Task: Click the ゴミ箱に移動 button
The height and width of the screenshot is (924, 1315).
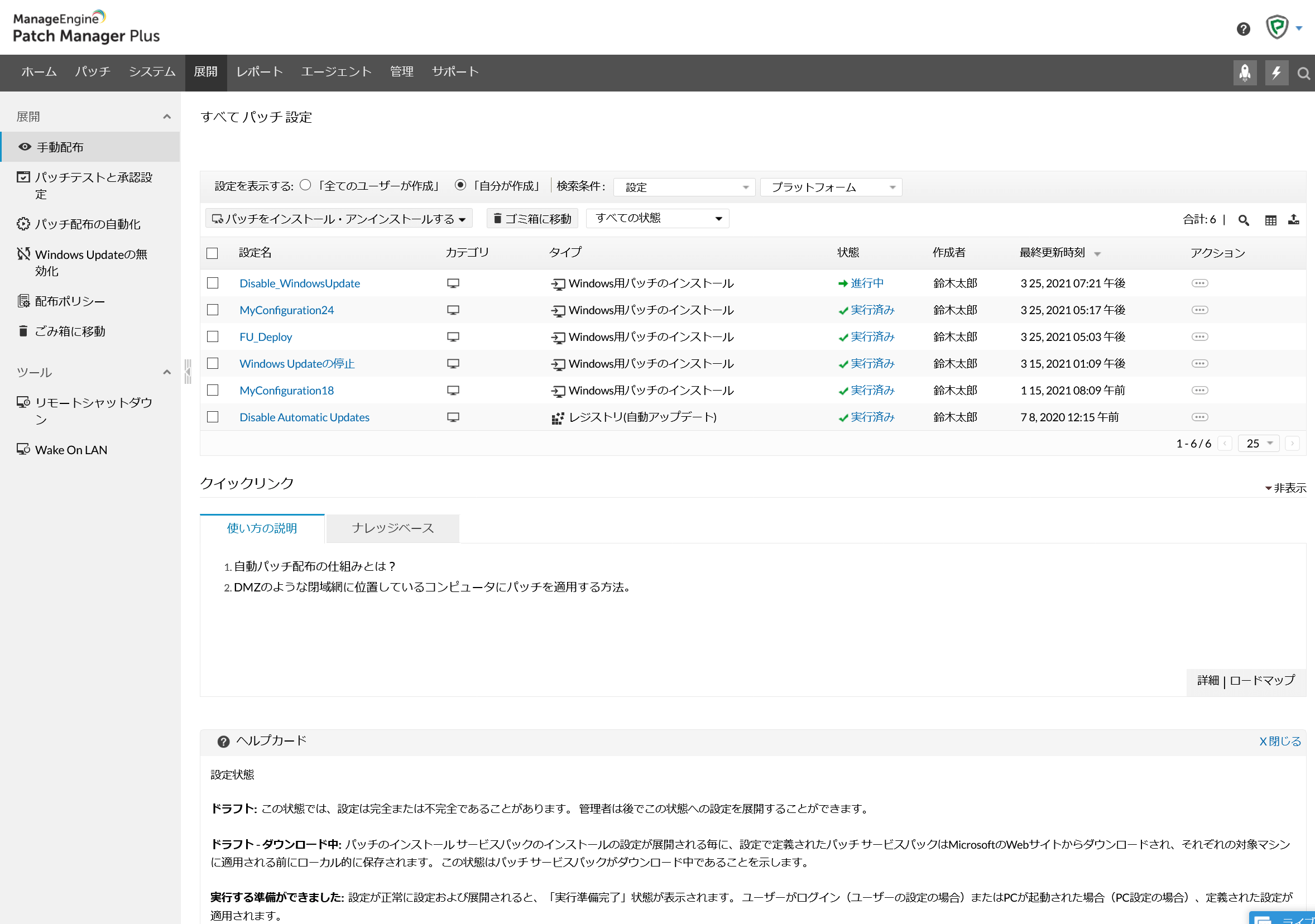Action: 531,218
